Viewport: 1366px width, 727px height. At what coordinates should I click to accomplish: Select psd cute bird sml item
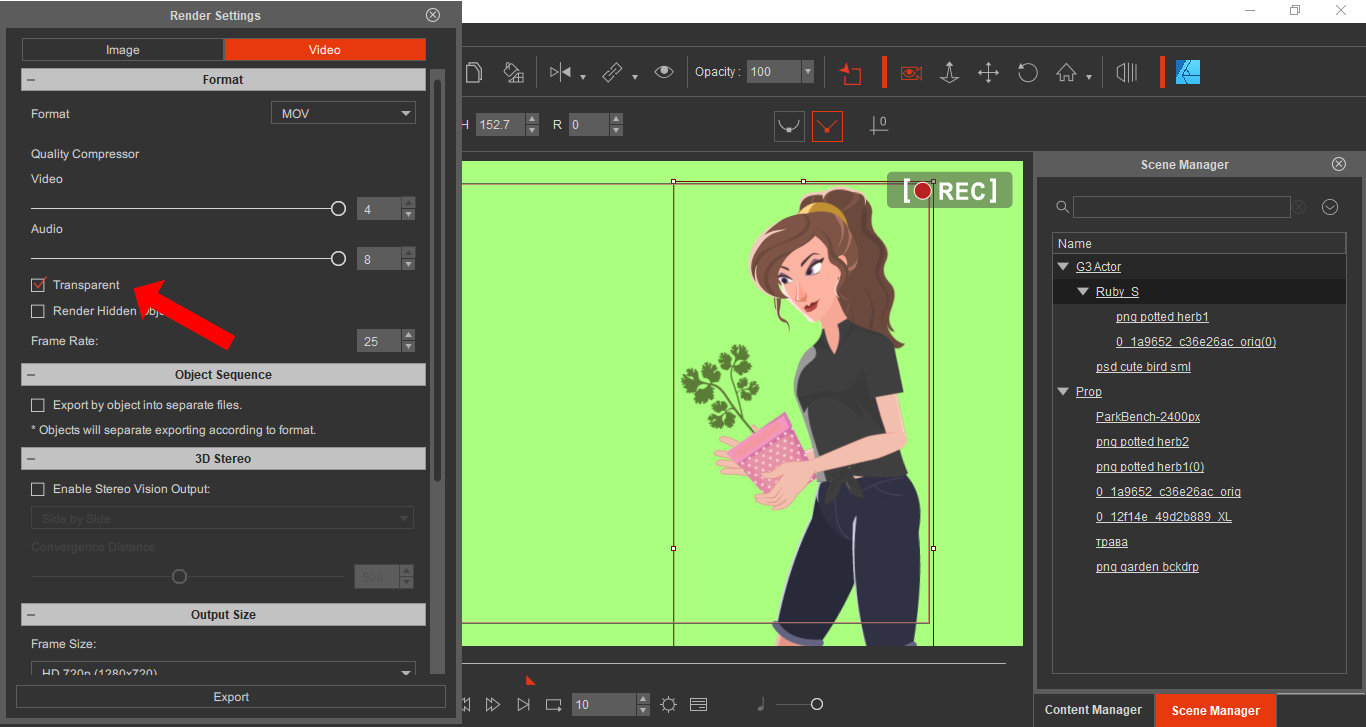(x=1143, y=367)
